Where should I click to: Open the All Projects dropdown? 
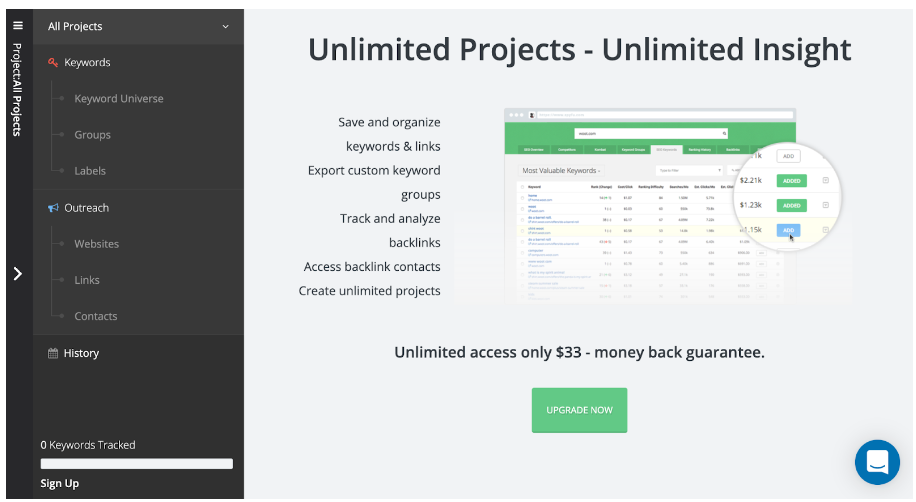[x=138, y=26]
